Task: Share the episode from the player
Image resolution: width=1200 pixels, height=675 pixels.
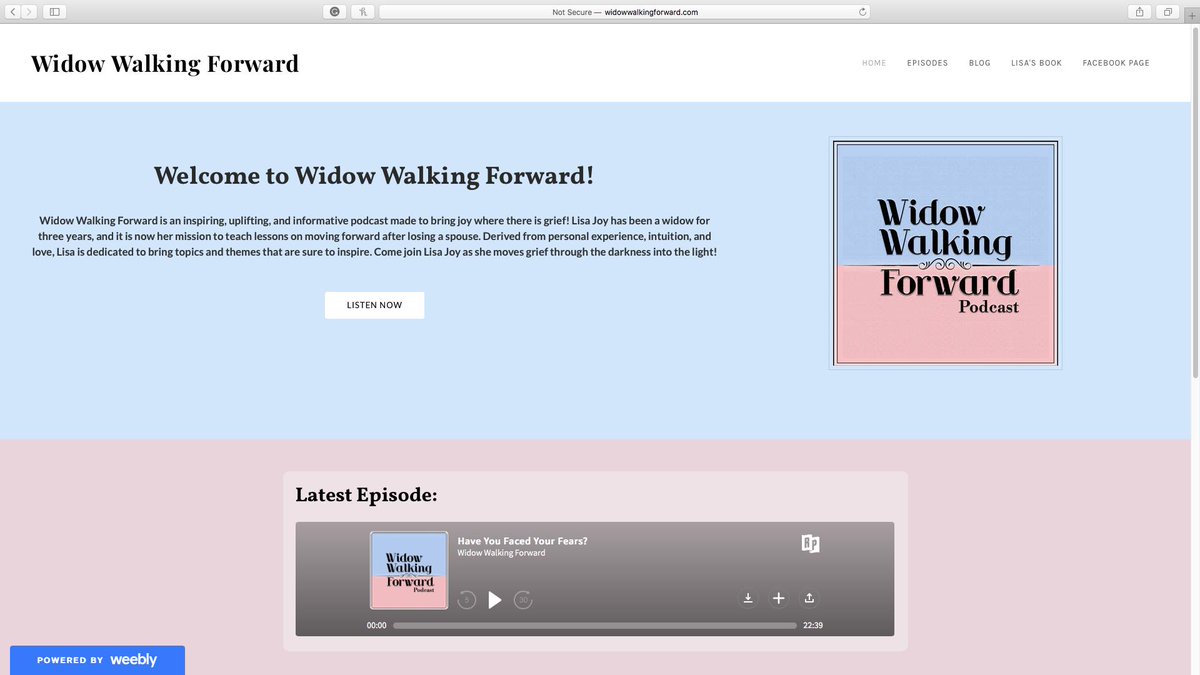Action: pos(810,598)
